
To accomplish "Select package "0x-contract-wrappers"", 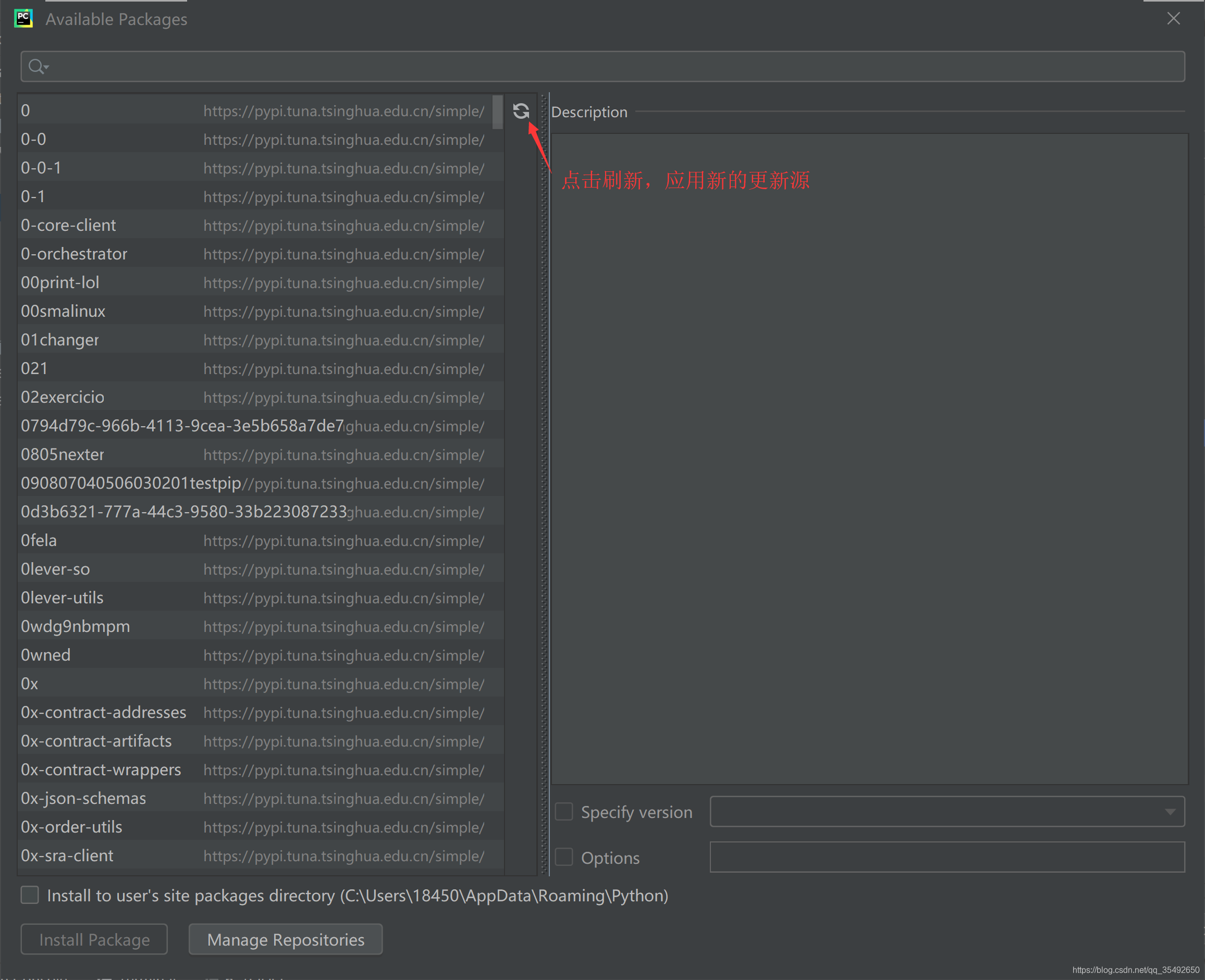I will tap(261, 770).
